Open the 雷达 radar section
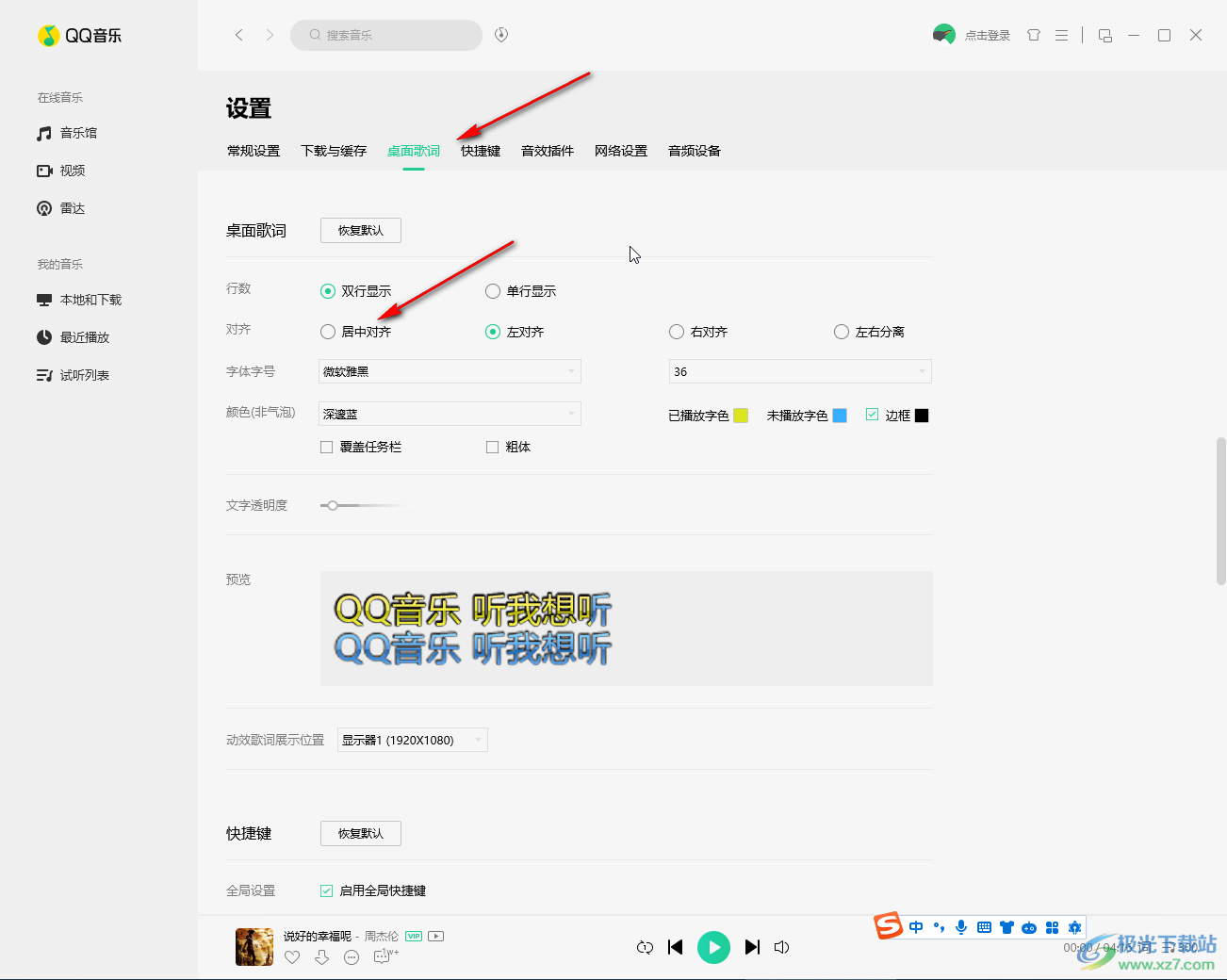The height and width of the screenshot is (980, 1227). coord(61,208)
